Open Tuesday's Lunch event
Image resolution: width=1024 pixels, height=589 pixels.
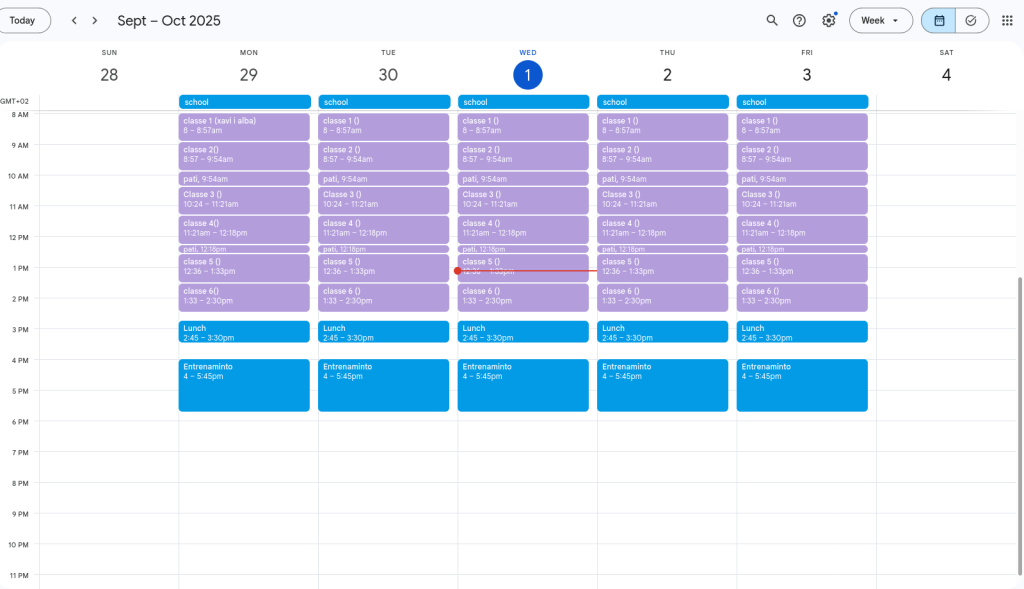pyautogui.click(x=384, y=332)
